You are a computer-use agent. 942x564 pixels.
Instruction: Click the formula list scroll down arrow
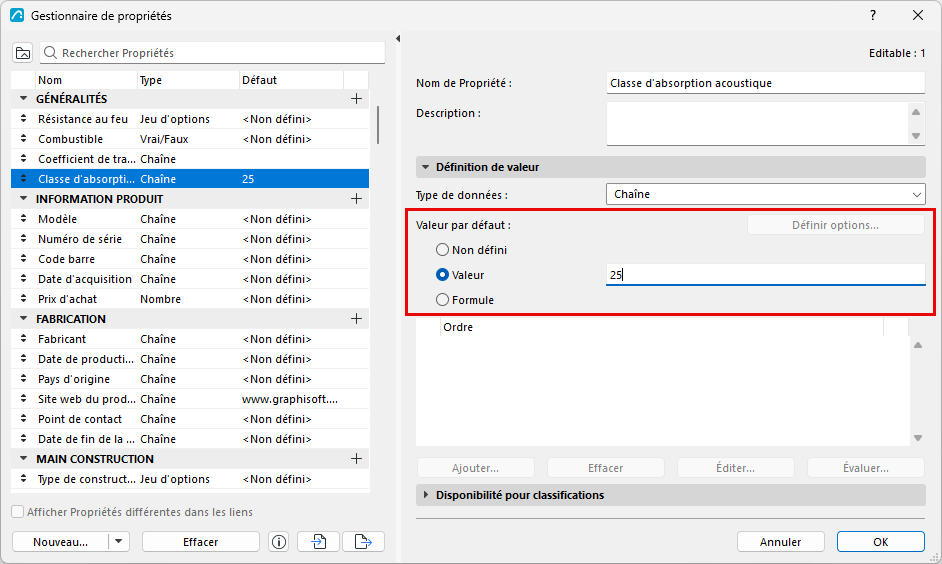(918, 438)
